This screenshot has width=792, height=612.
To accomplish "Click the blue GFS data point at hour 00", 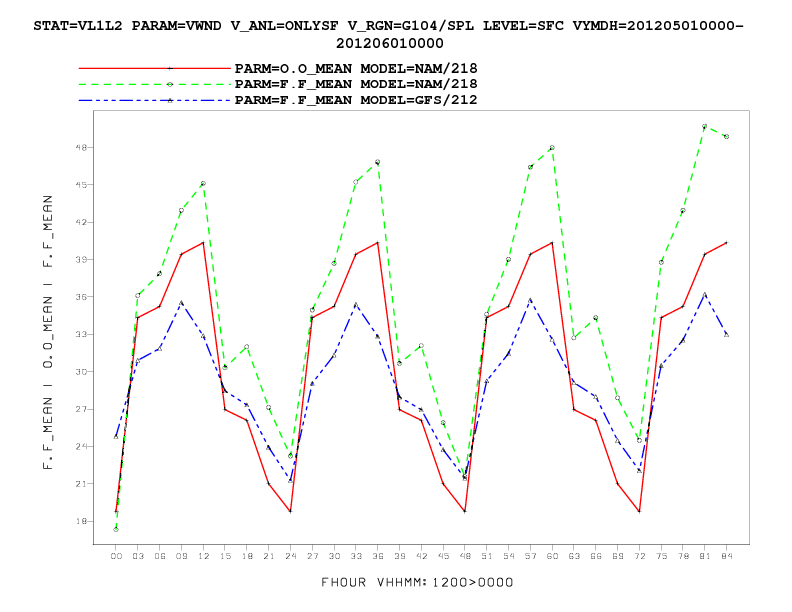I will (x=116, y=436).
